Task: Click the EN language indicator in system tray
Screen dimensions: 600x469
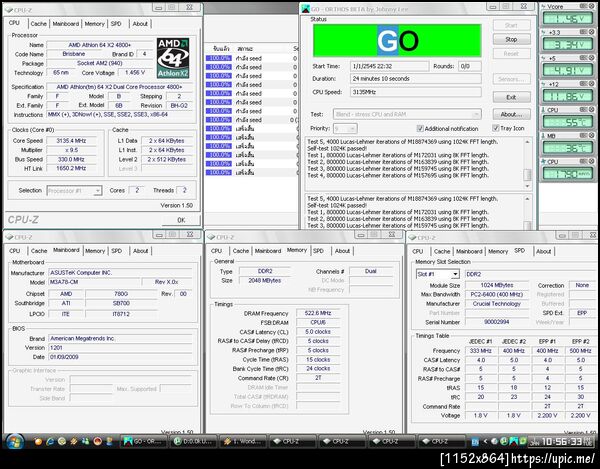Action: (x=475, y=442)
